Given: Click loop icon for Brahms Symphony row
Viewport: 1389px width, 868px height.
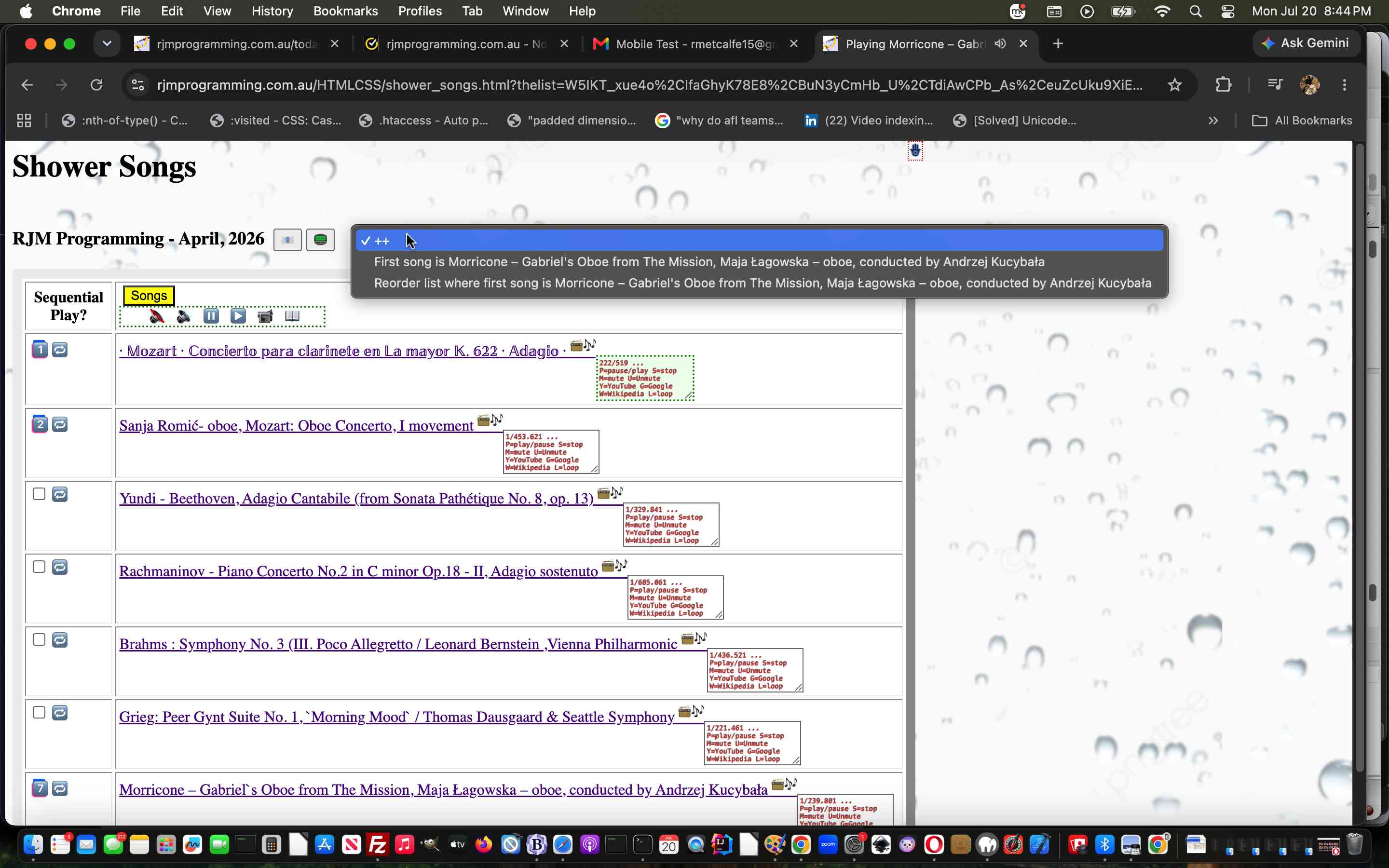Looking at the screenshot, I should click(60, 639).
